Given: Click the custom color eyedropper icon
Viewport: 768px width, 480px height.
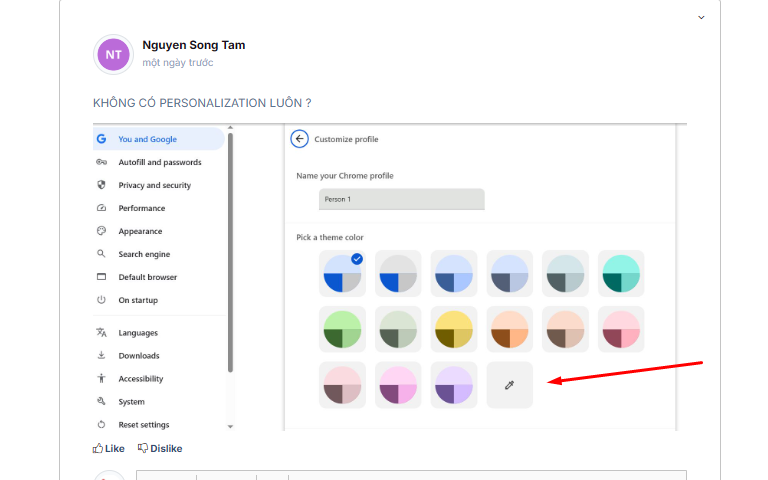Looking at the screenshot, I should (x=509, y=385).
